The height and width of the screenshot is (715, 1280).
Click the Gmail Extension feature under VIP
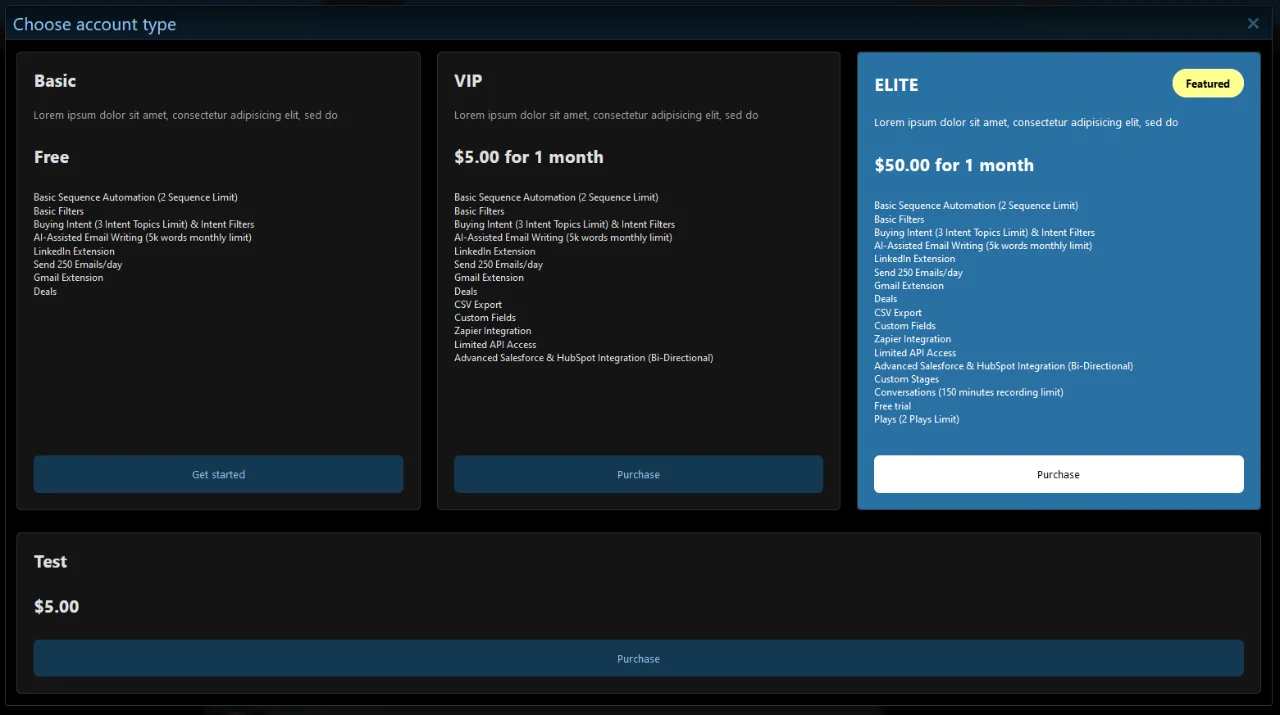click(489, 277)
